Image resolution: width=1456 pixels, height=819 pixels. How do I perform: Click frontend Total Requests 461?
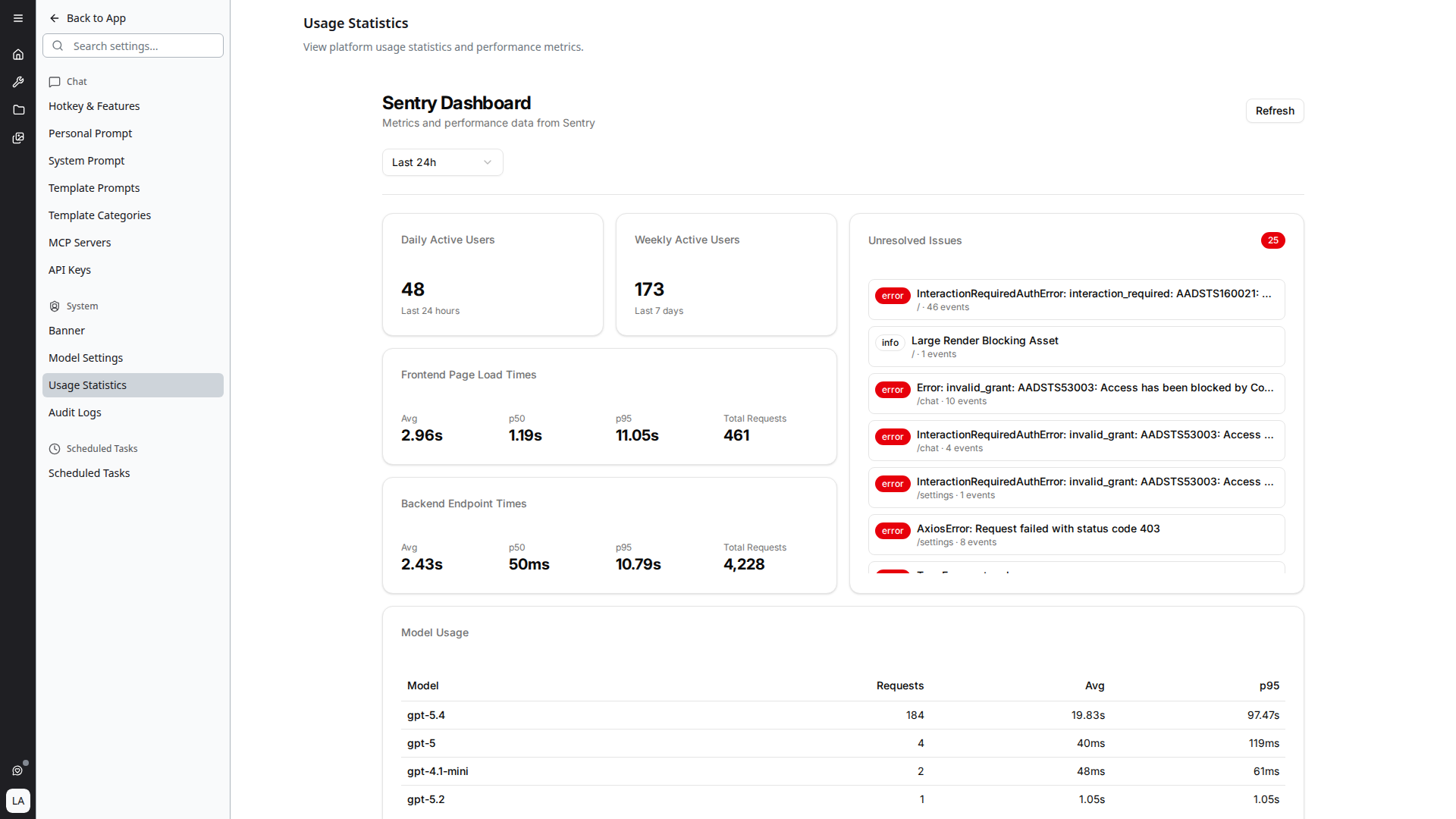coord(736,435)
